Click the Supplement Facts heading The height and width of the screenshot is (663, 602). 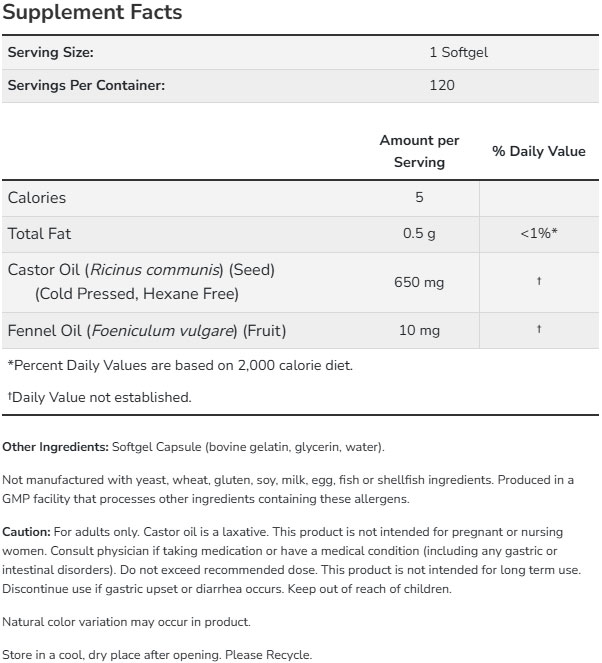click(x=91, y=13)
